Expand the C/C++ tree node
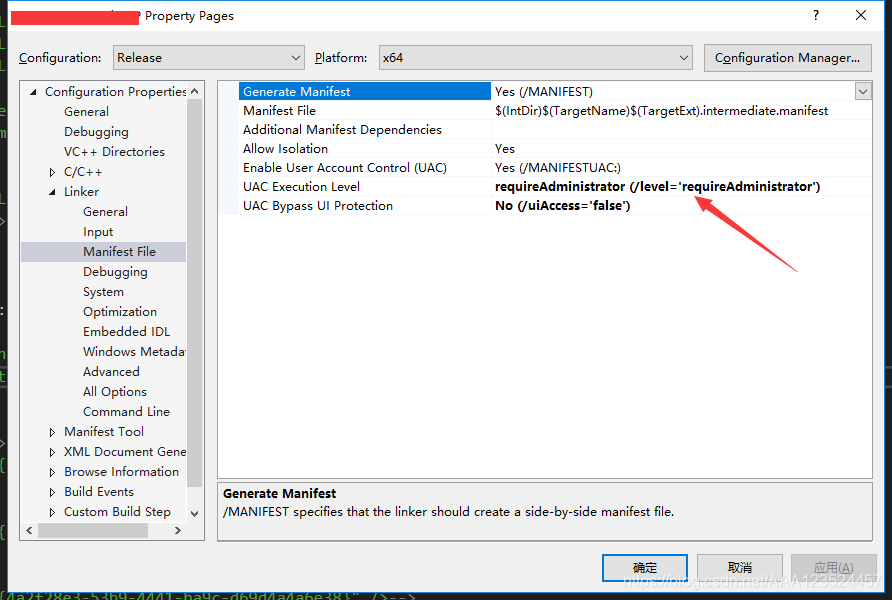Screen dimensions: 892x600 (52, 172)
